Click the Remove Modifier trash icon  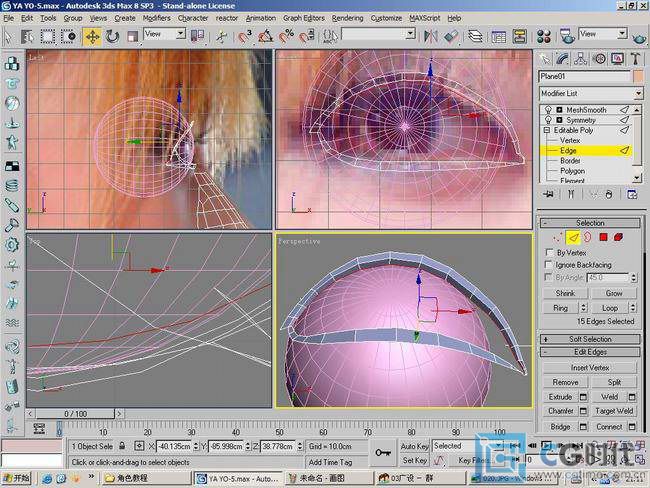pos(609,194)
